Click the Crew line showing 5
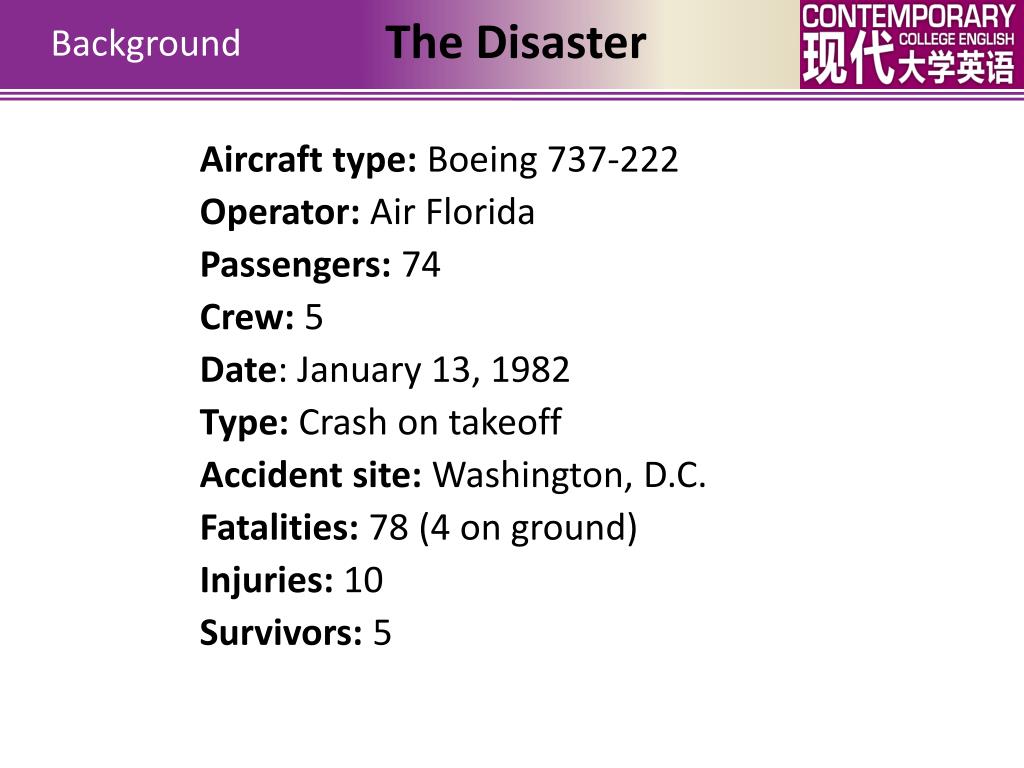 261,317
